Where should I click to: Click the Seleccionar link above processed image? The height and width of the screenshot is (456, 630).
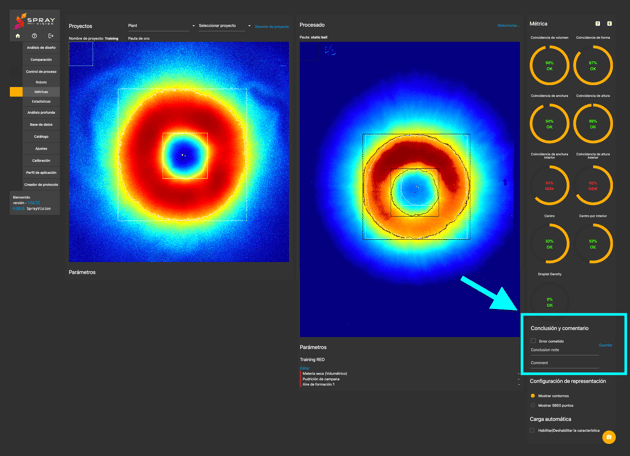click(x=507, y=26)
